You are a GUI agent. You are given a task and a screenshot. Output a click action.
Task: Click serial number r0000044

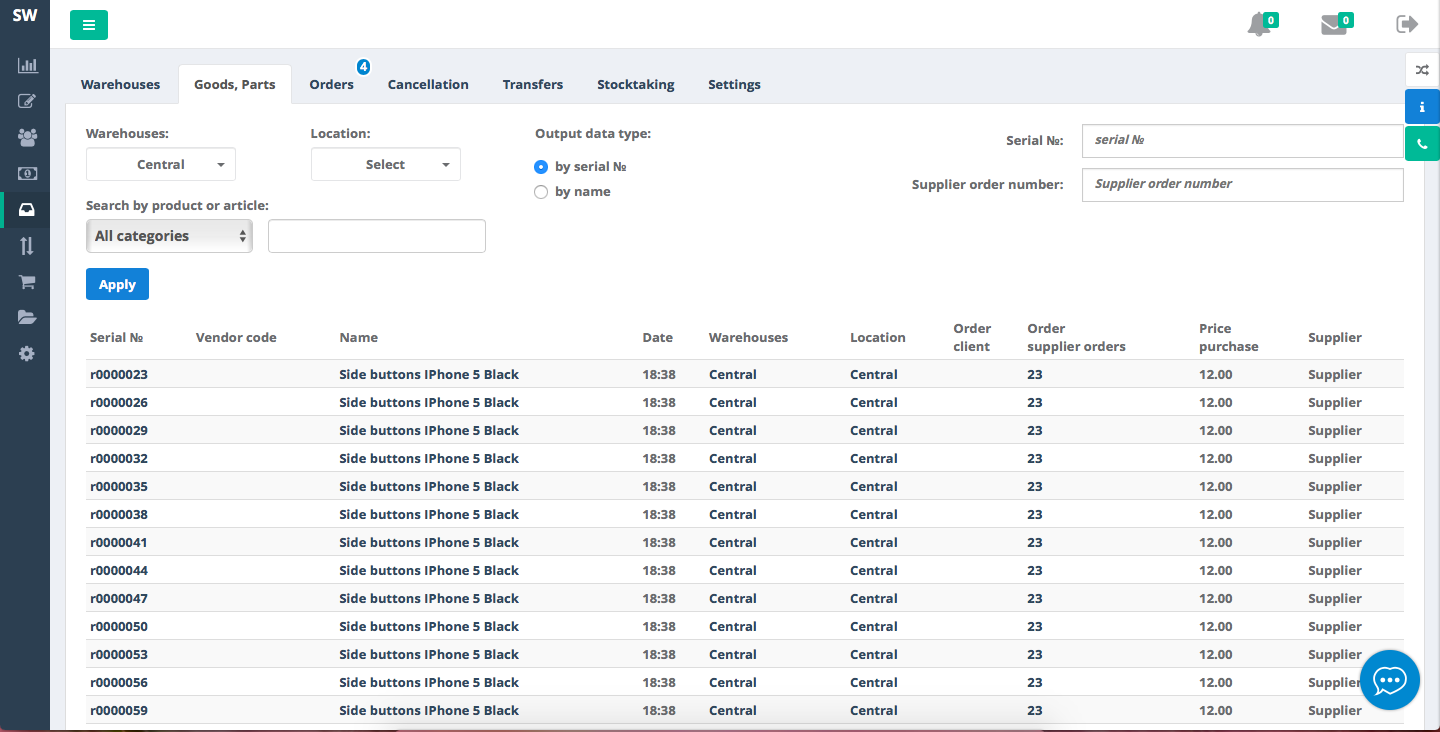pos(119,571)
